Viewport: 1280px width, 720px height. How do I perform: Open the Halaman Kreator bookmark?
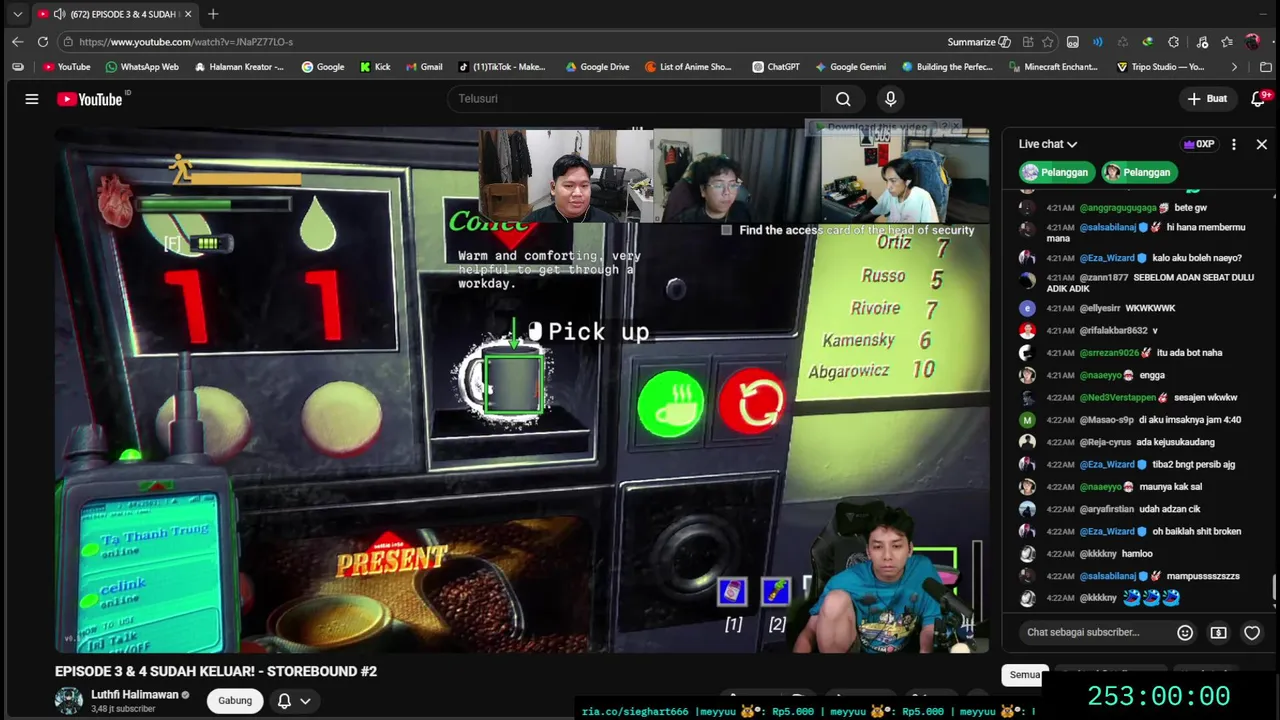pos(239,67)
